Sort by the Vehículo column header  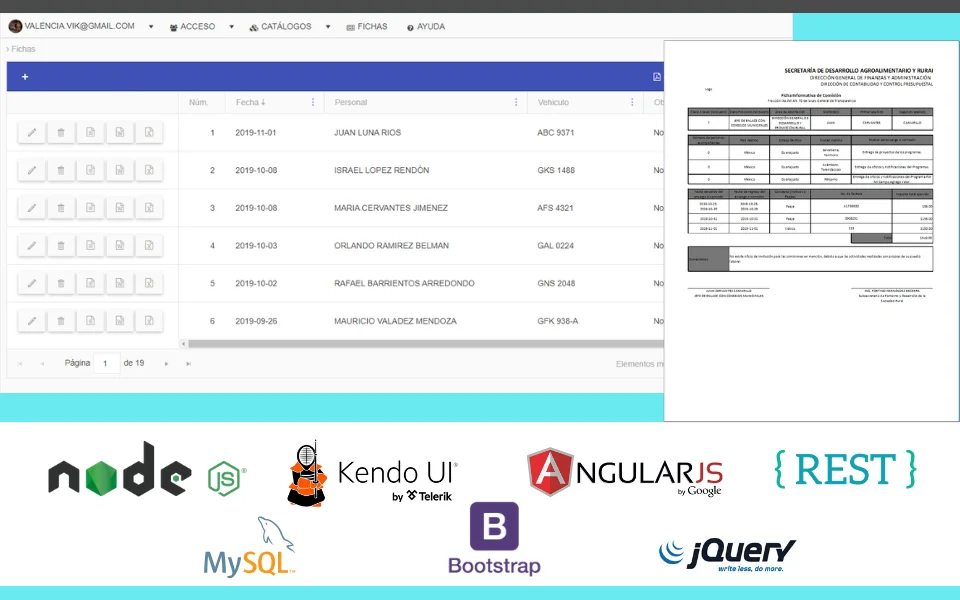[553, 102]
